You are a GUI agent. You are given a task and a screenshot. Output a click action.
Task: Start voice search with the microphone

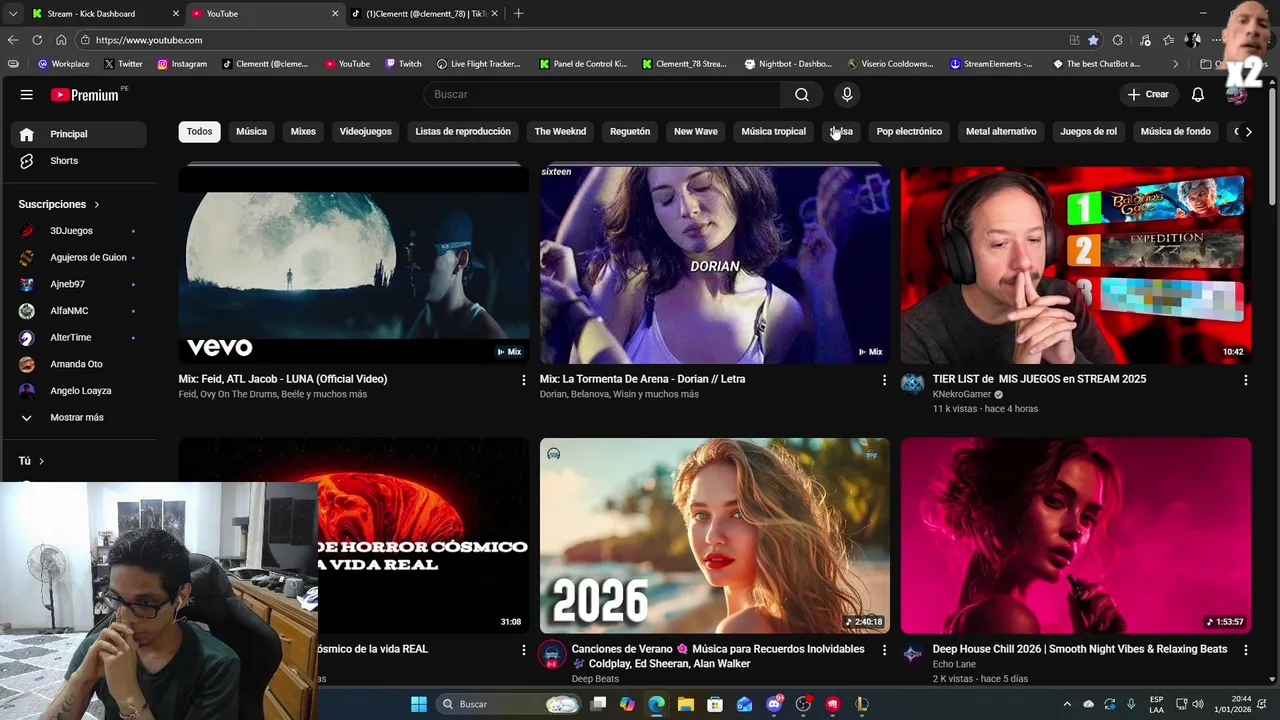click(847, 94)
